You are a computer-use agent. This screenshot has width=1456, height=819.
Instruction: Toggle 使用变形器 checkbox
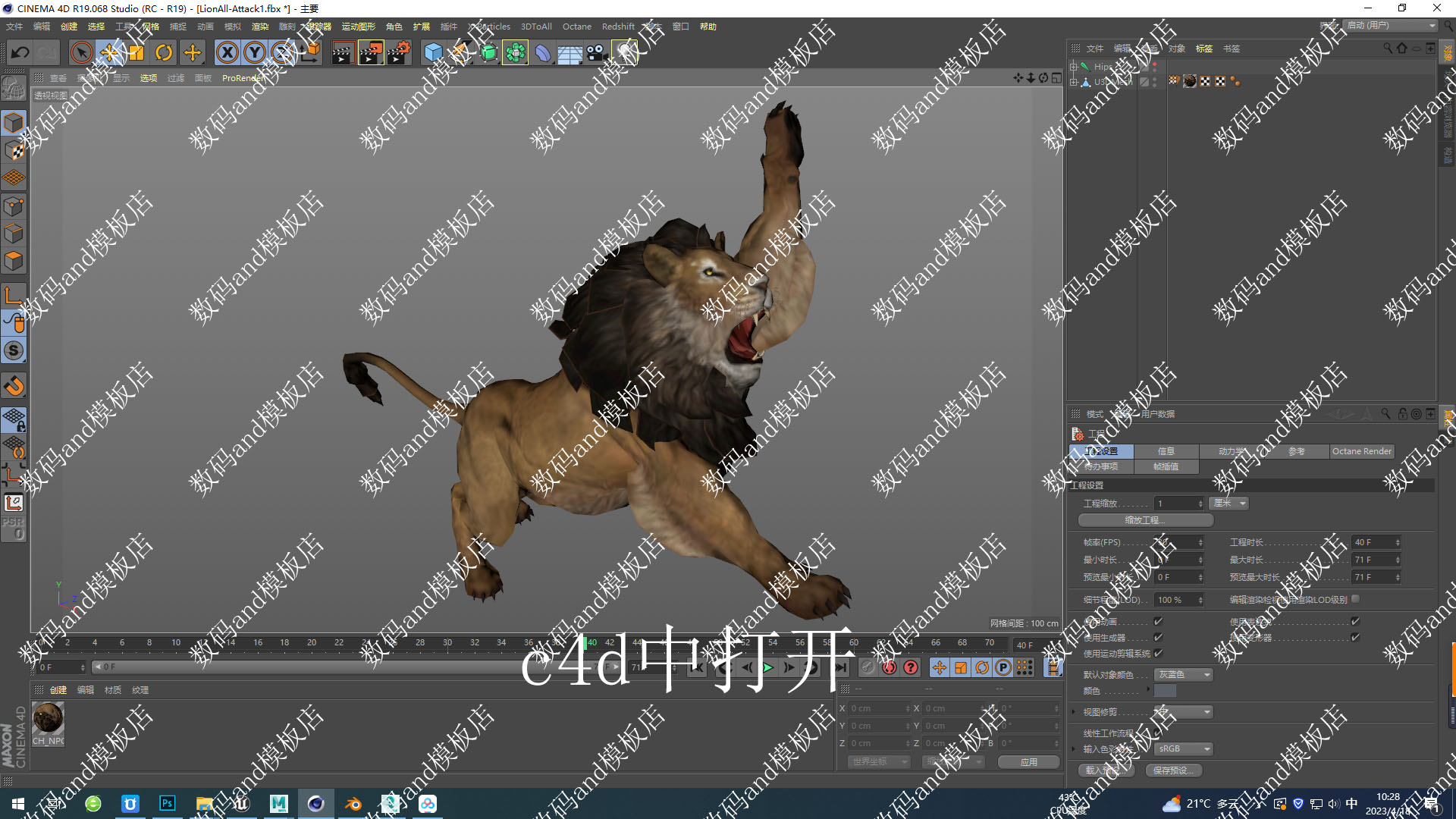click(x=1355, y=638)
